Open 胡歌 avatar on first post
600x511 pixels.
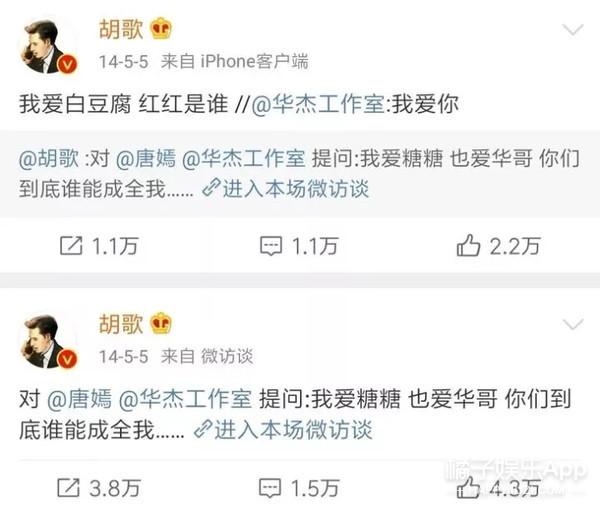click(47, 46)
